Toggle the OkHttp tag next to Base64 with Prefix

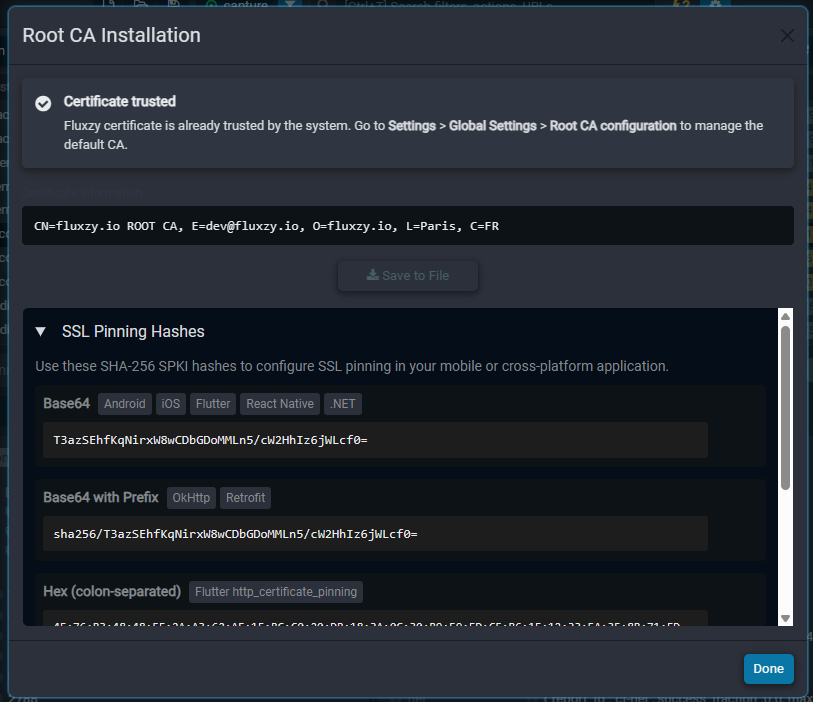click(x=191, y=498)
